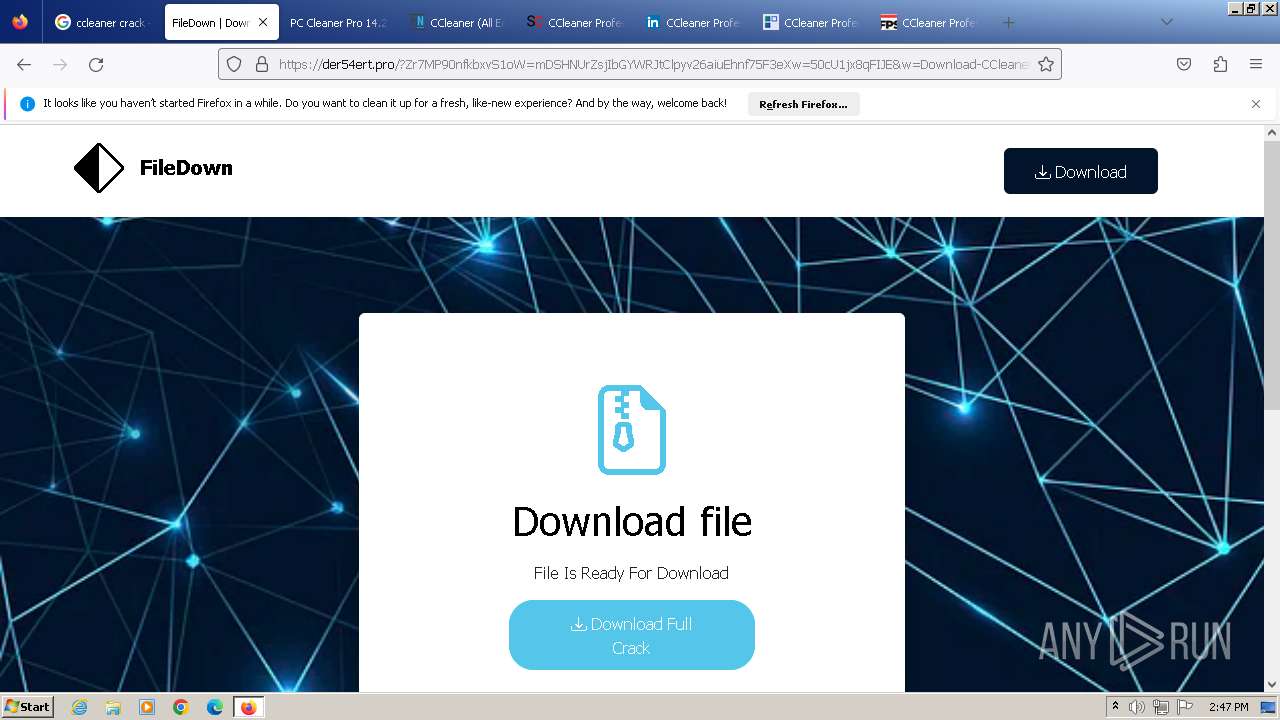Open the network tray icon
This screenshot has width=1280, height=720.
(x=1160, y=707)
